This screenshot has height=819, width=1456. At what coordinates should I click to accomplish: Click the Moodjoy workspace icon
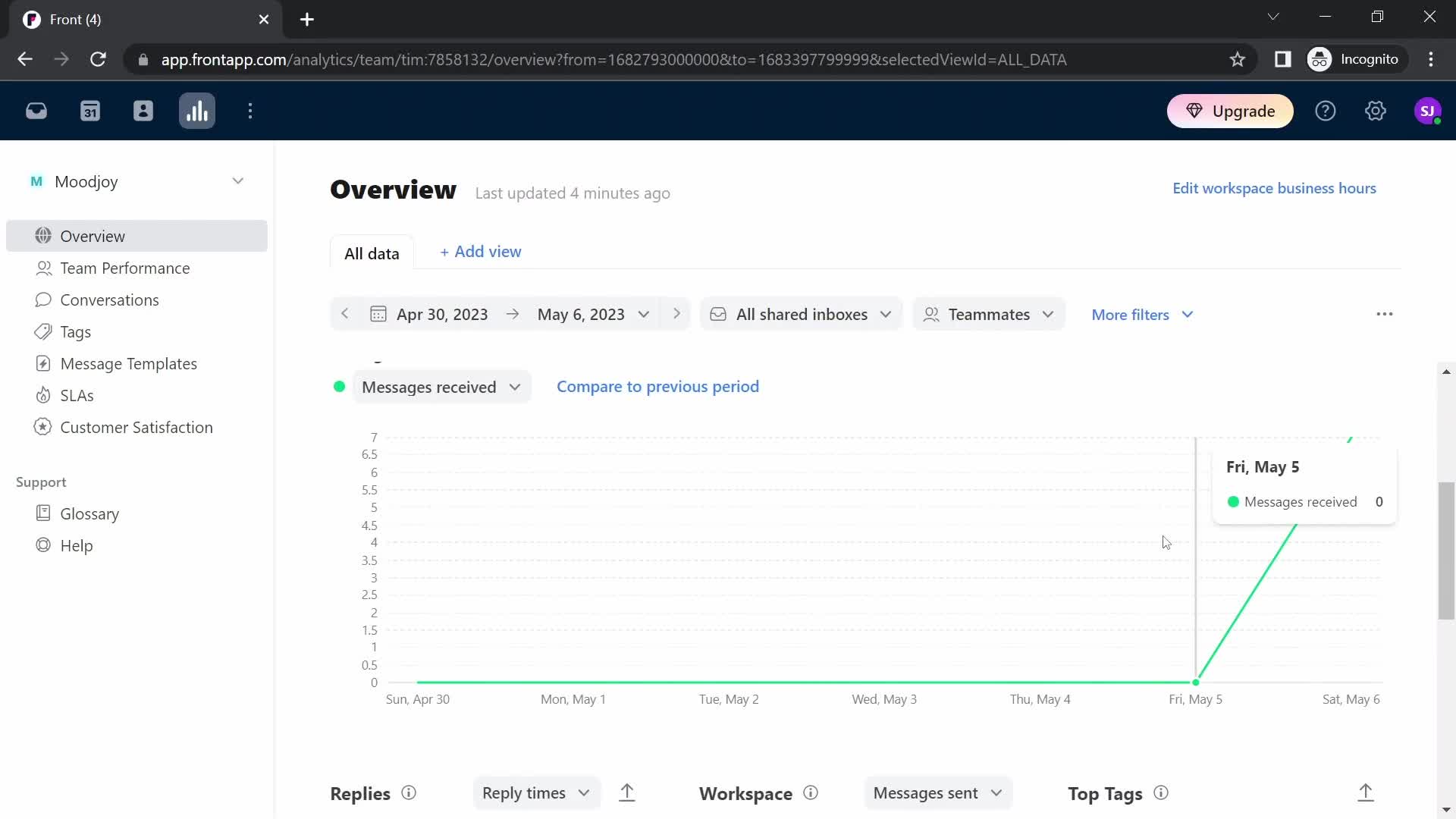coord(36,181)
